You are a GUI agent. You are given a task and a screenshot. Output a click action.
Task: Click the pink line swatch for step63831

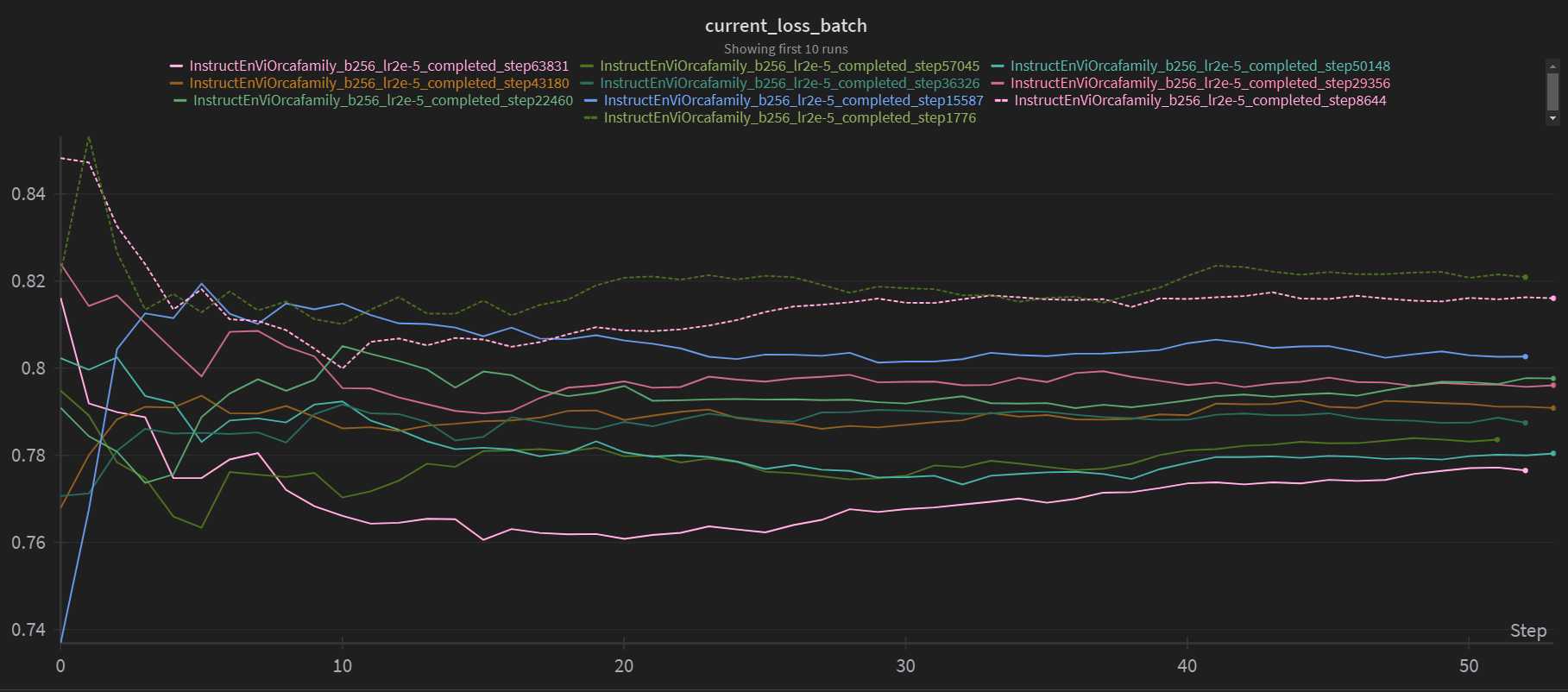pyautogui.click(x=177, y=66)
